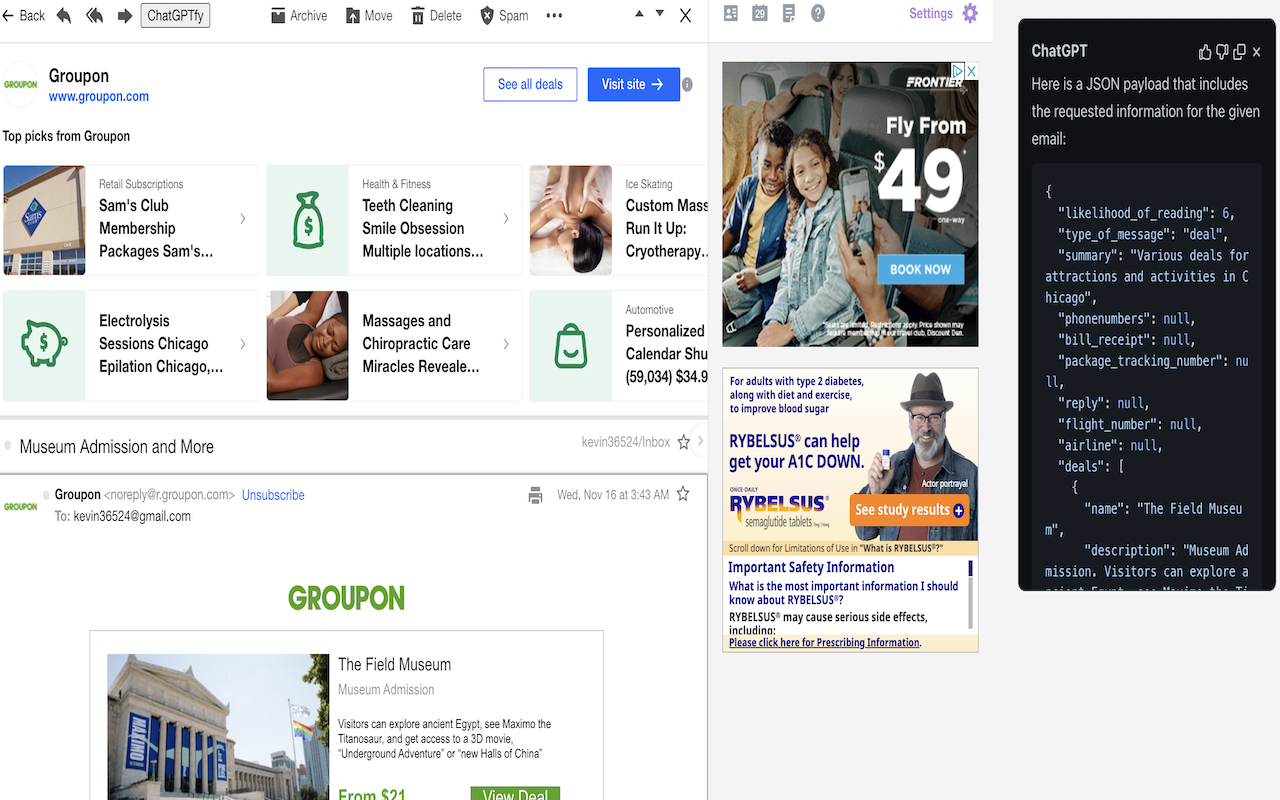Copy the ChatGPT response
This screenshot has height=800, width=1280.
pos(1239,52)
